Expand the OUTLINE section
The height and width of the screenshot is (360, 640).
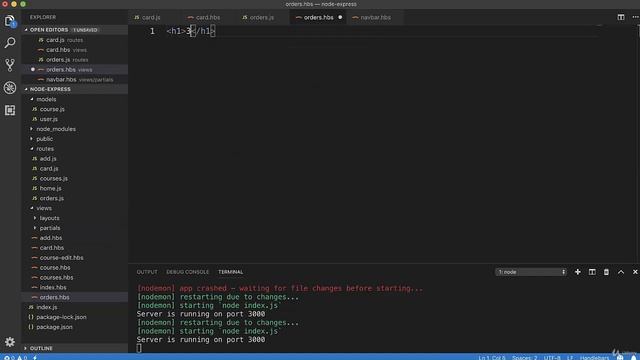pos(75,348)
